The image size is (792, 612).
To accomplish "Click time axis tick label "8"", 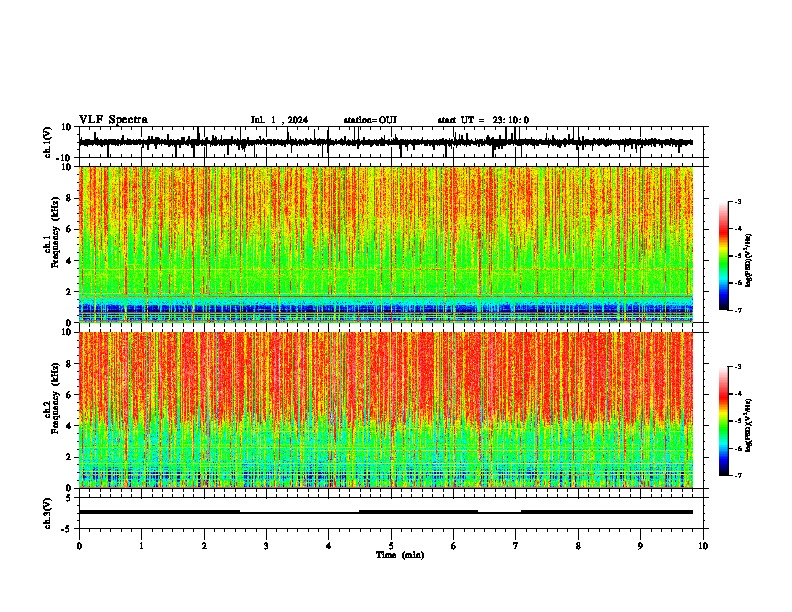I will (578, 546).
